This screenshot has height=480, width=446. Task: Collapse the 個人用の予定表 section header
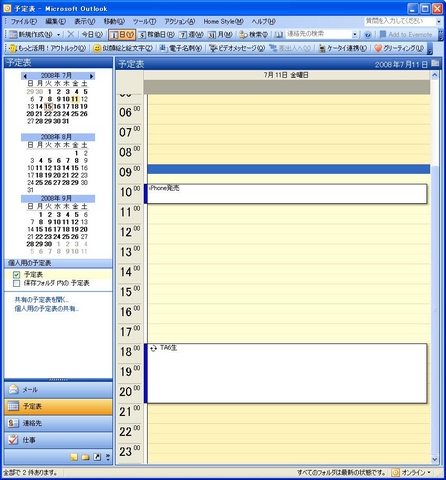[x=58, y=263]
